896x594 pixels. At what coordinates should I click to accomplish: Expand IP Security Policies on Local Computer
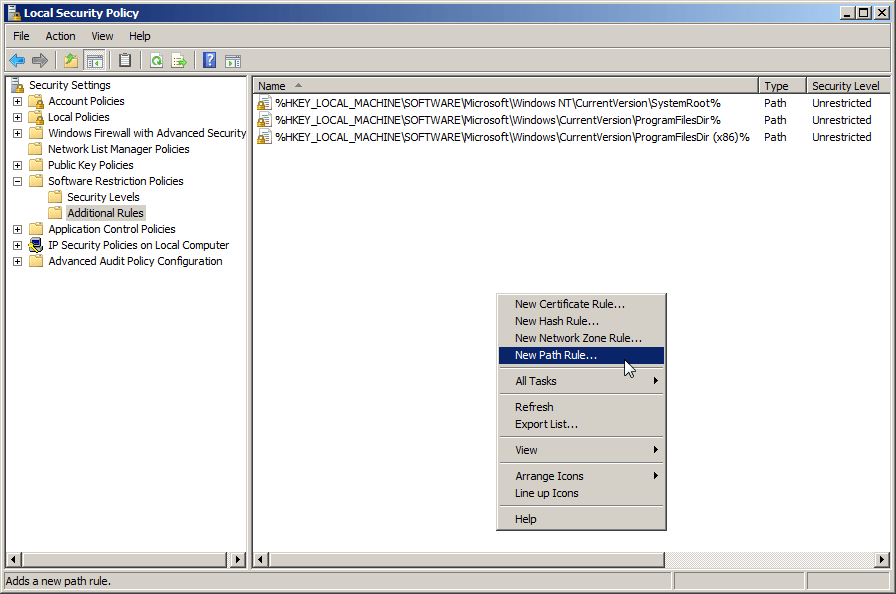18,246
